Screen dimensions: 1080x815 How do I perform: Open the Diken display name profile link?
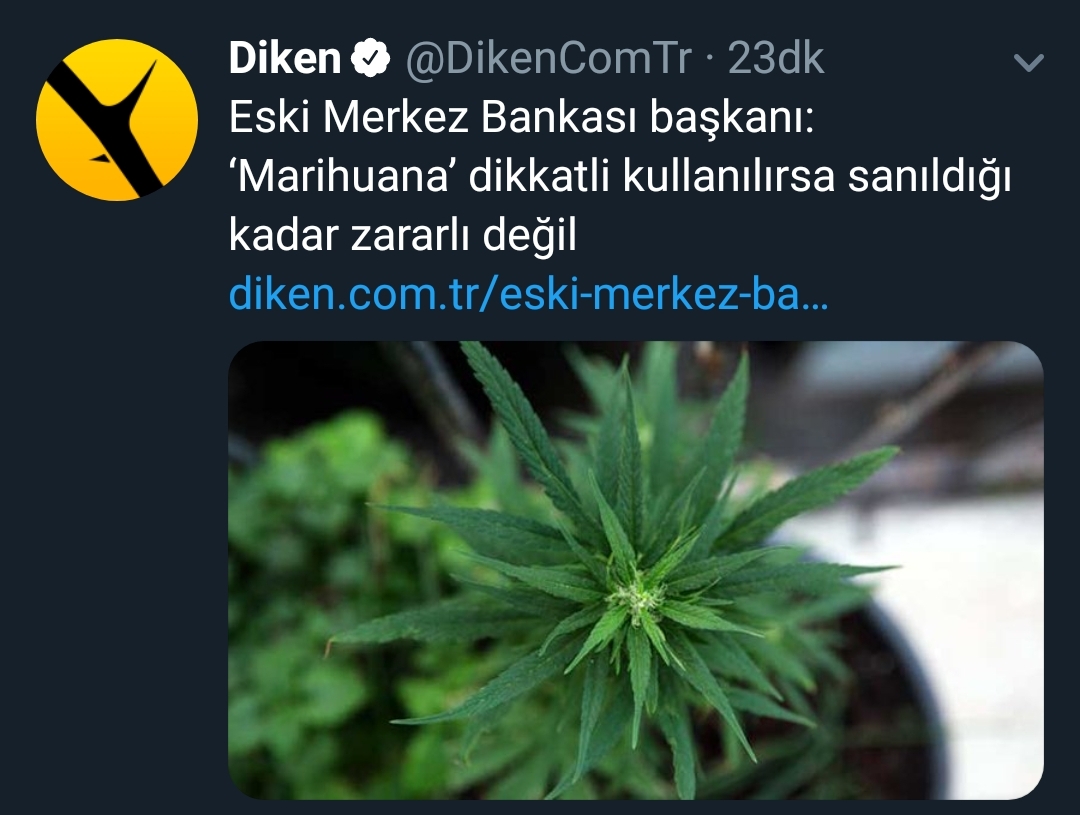tap(284, 57)
